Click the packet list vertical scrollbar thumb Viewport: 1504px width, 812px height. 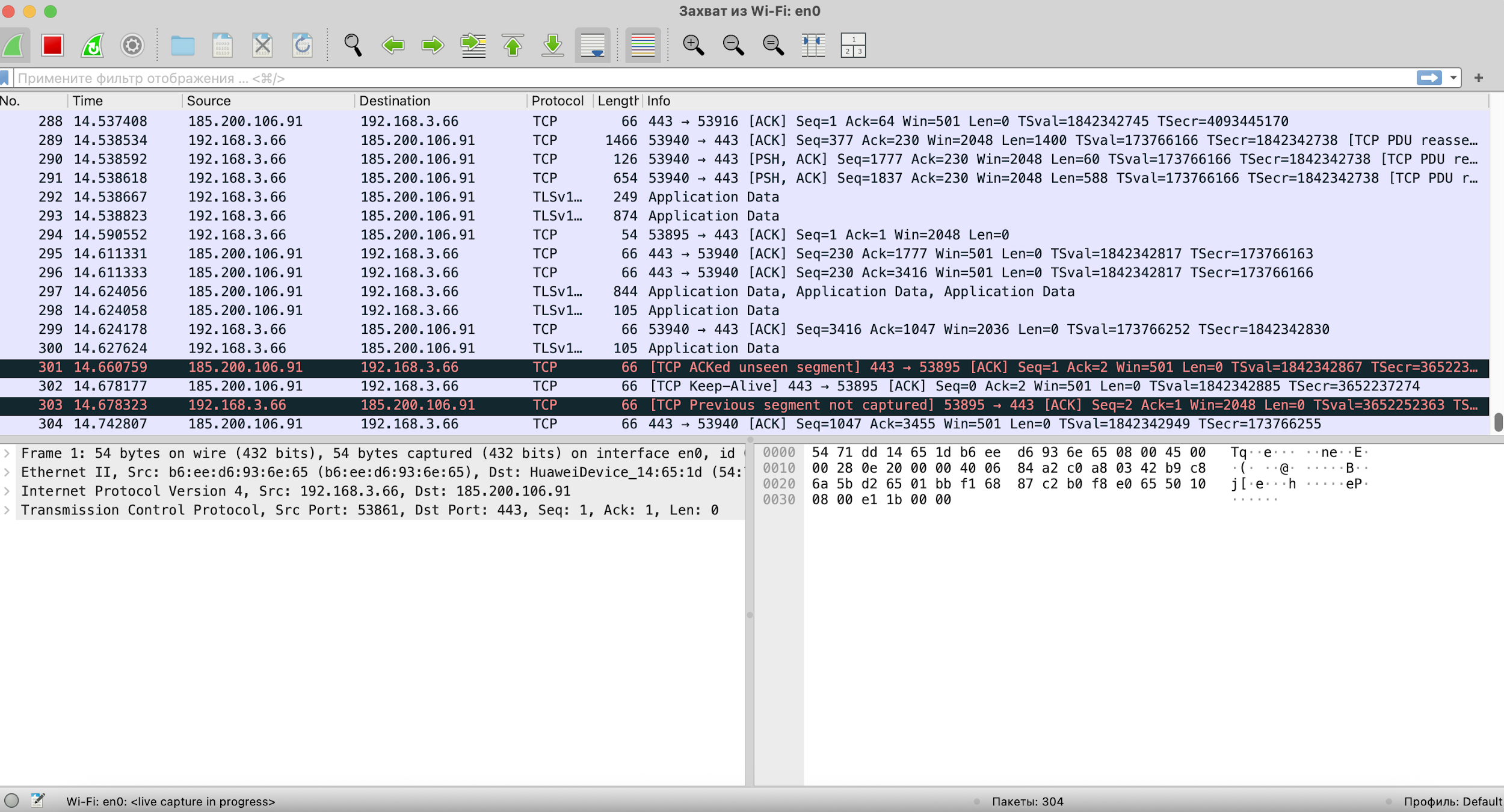1498,422
